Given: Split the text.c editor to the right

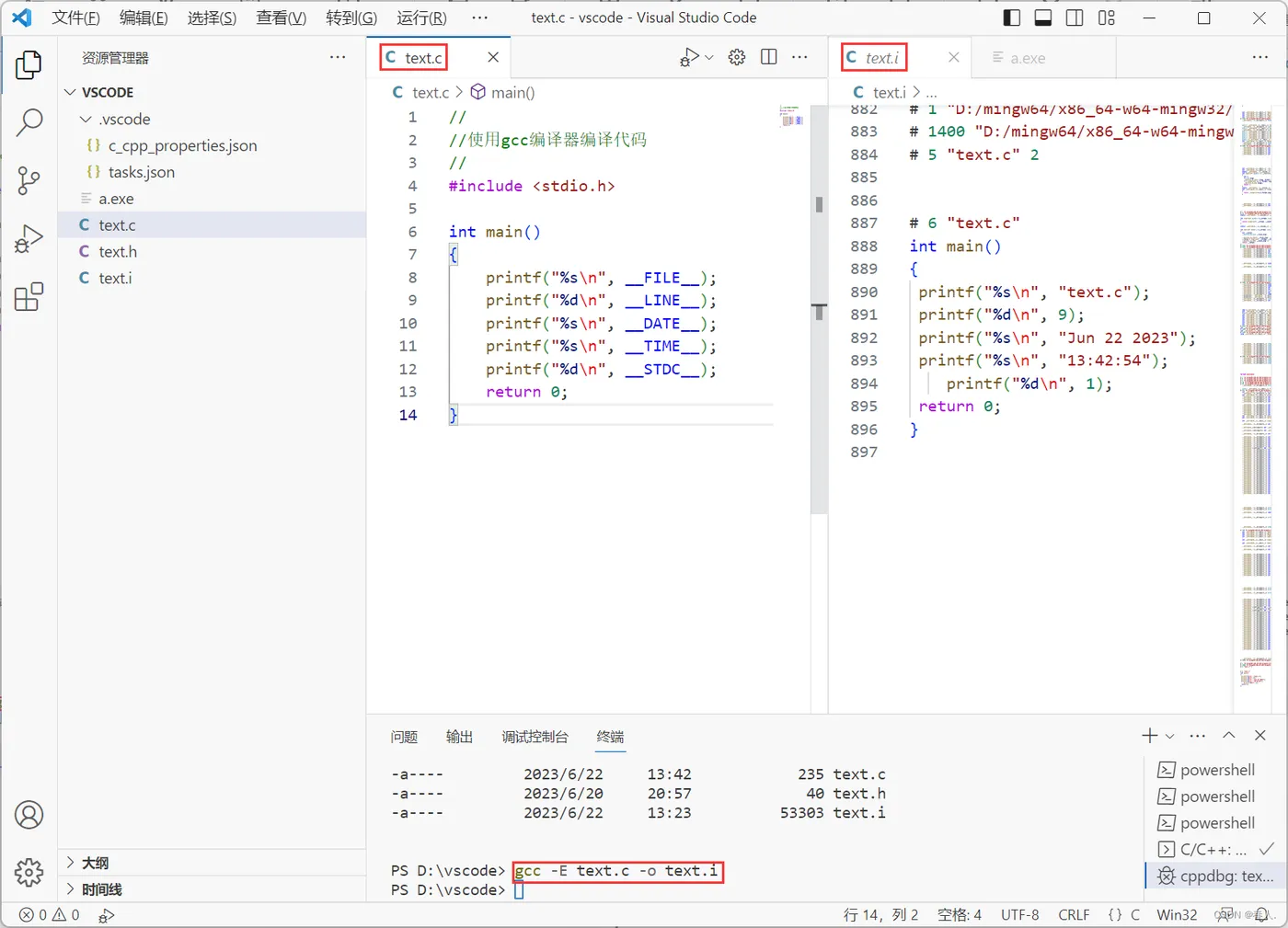Looking at the screenshot, I should (x=769, y=57).
